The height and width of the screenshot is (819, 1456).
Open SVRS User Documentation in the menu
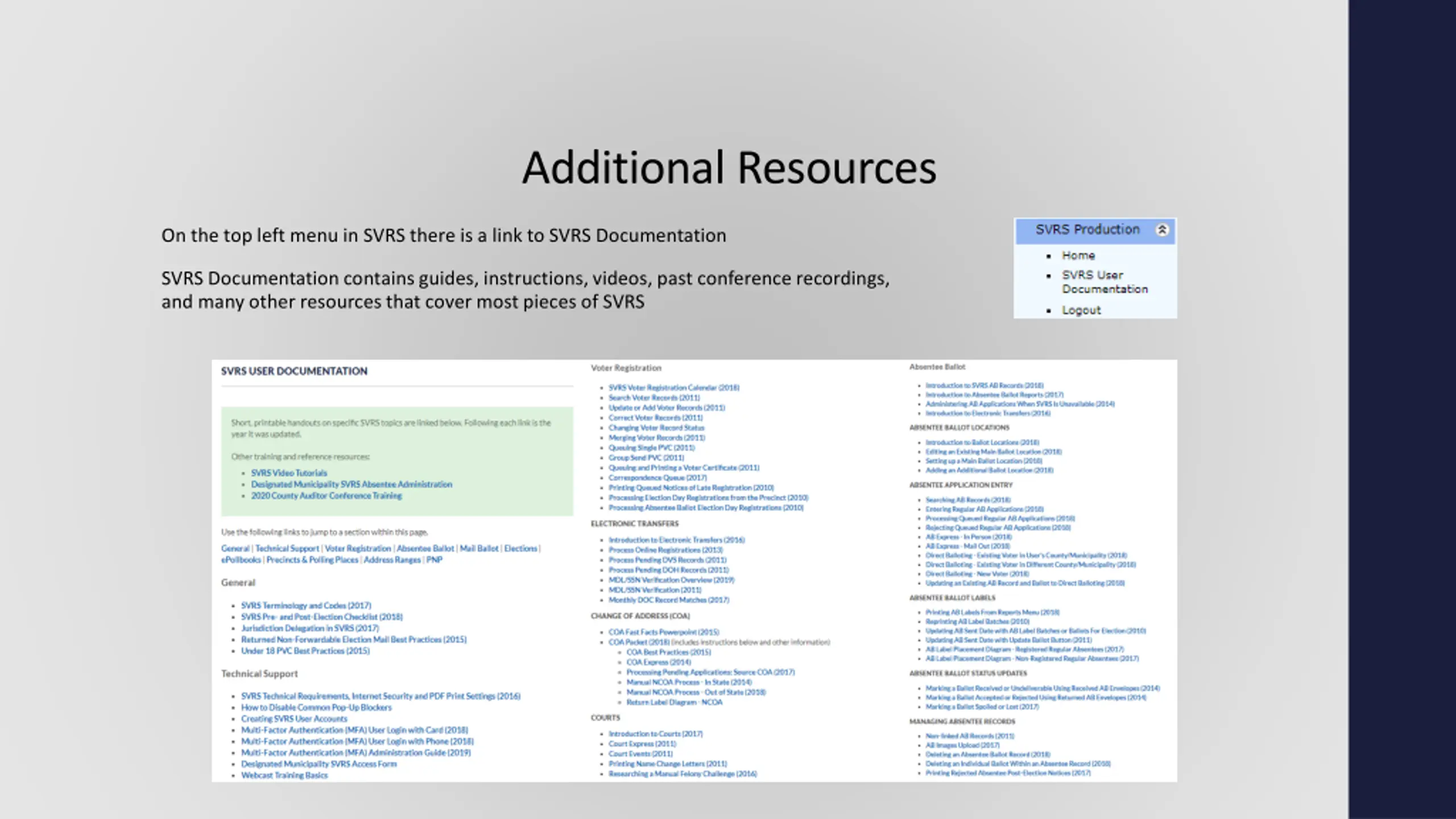[1105, 282]
